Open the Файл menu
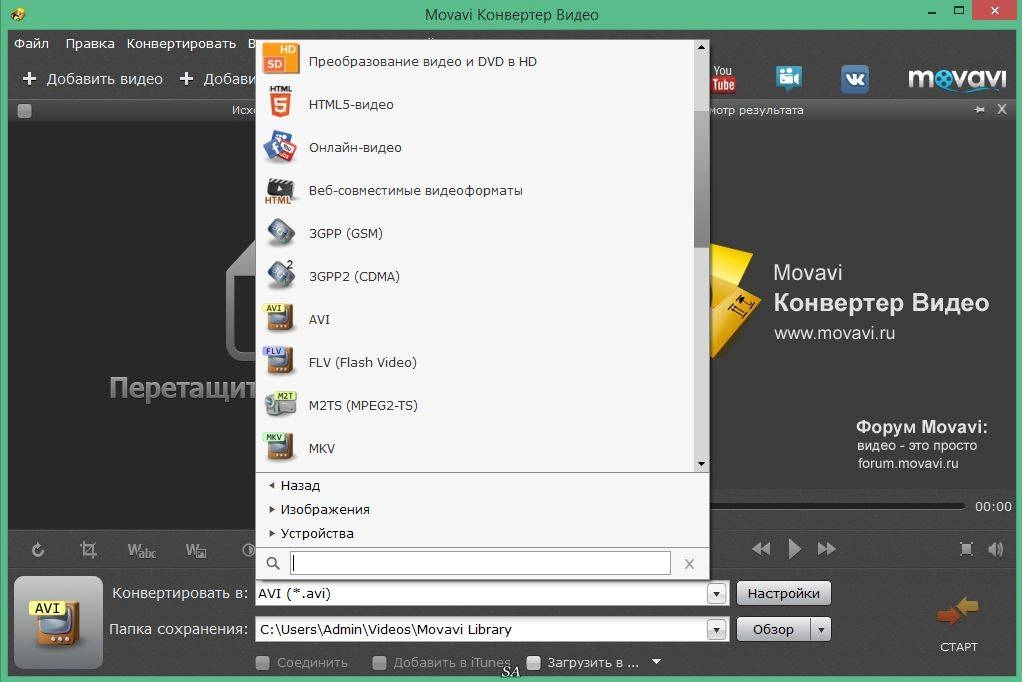 pos(31,44)
